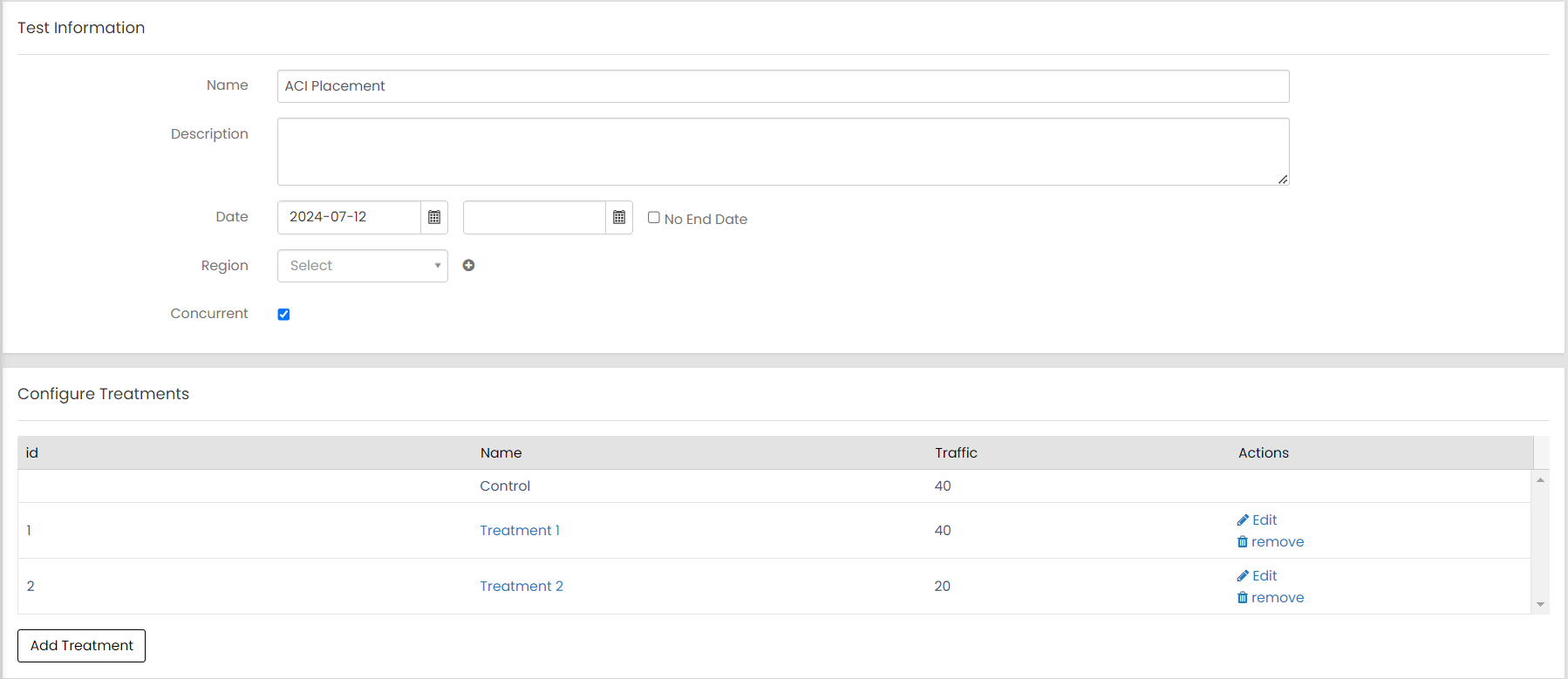The image size is (1568, 679).
Task: Open the Treatment 1 name link
Action: [x=520, y=531]
